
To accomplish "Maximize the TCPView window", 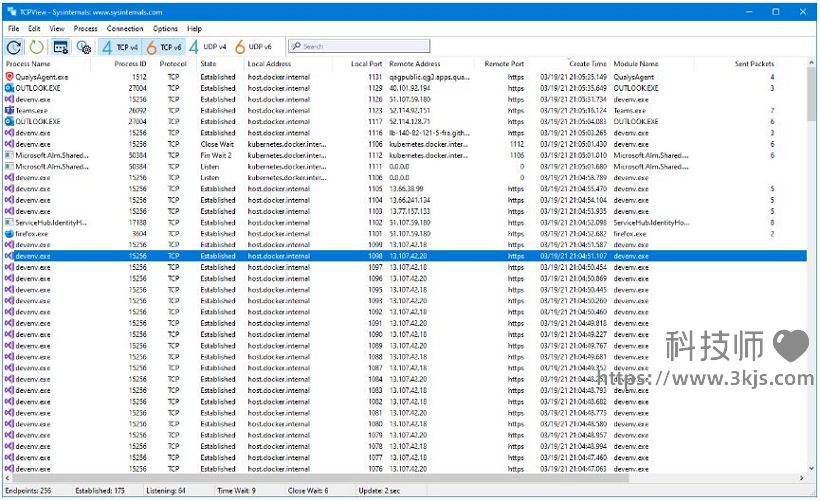I will click(x=776, y=12).
